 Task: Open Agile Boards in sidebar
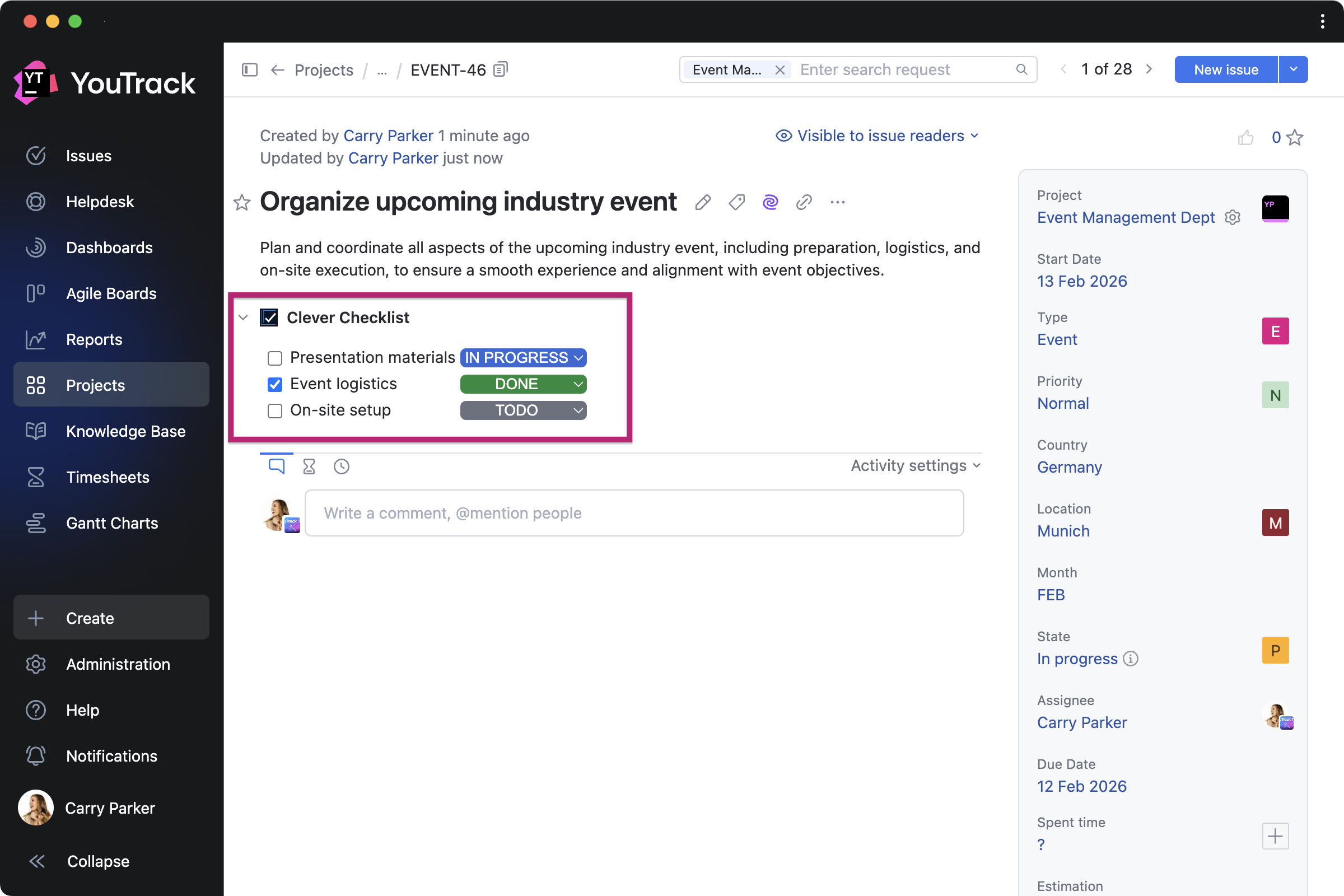coord(111,293)
